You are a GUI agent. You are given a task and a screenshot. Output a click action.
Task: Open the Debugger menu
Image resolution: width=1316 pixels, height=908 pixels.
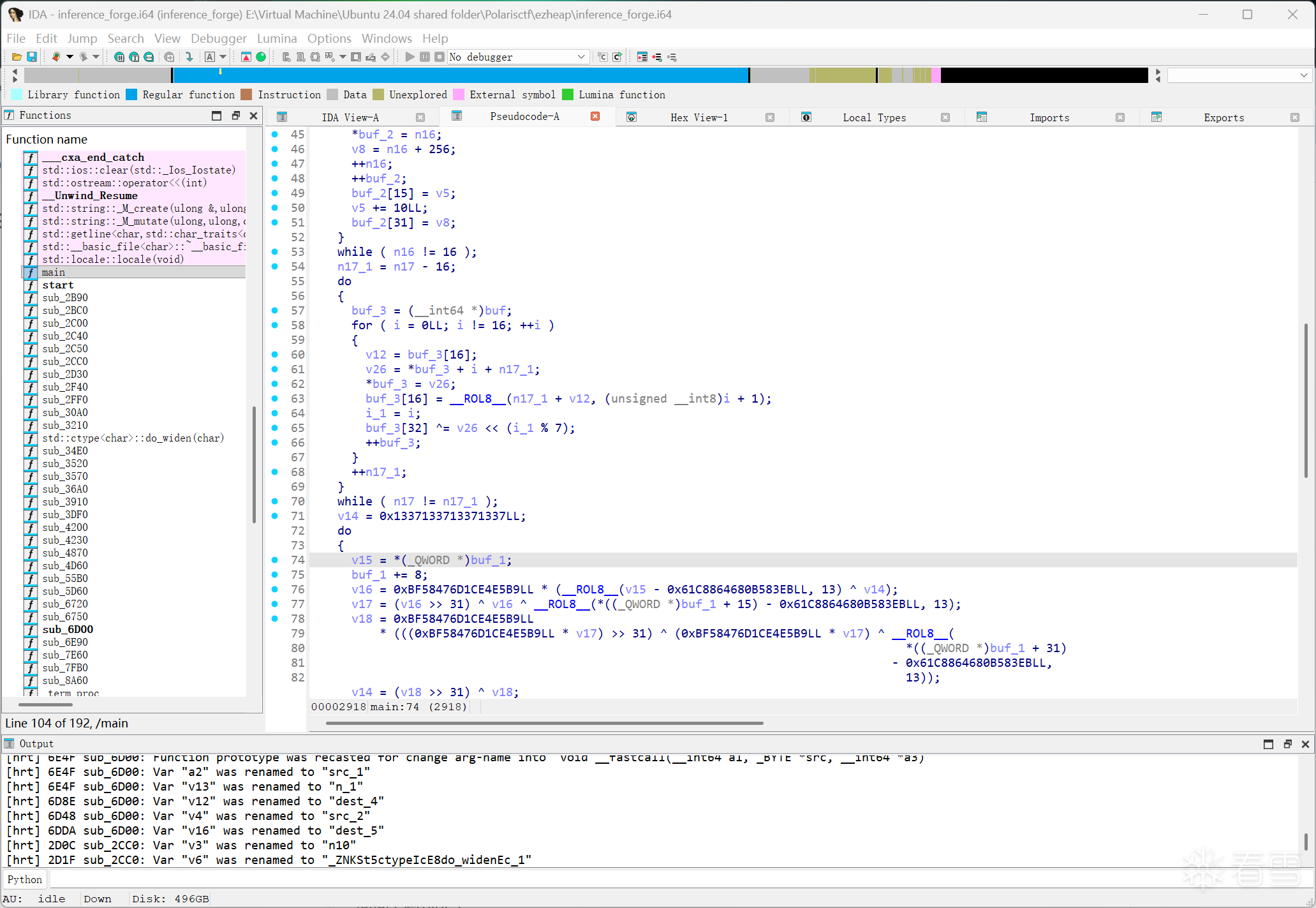[x=218, y=38]
